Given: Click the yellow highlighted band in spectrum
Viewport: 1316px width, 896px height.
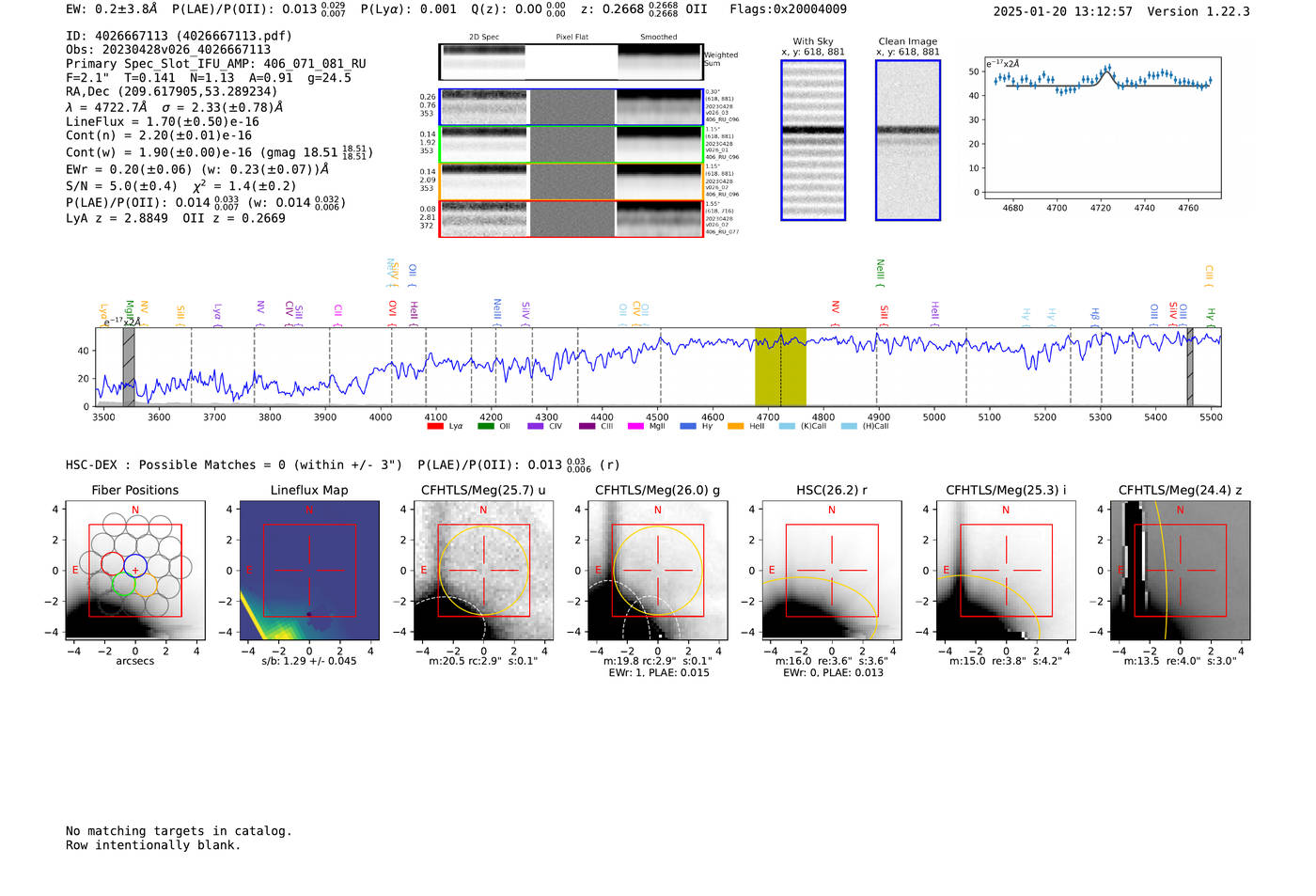Looking at the screenshot, I should [780, 368].
